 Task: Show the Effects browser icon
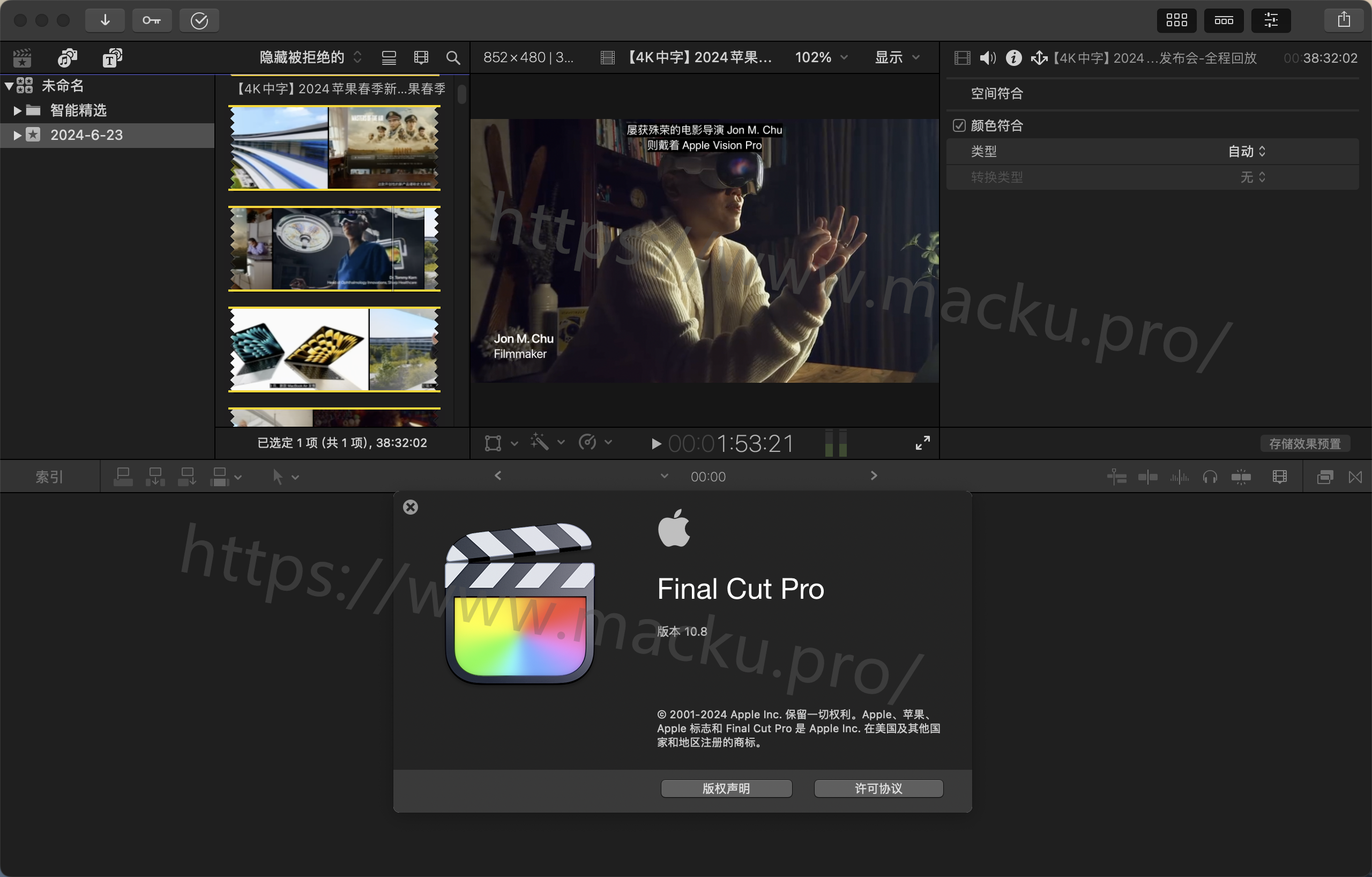1325,477
